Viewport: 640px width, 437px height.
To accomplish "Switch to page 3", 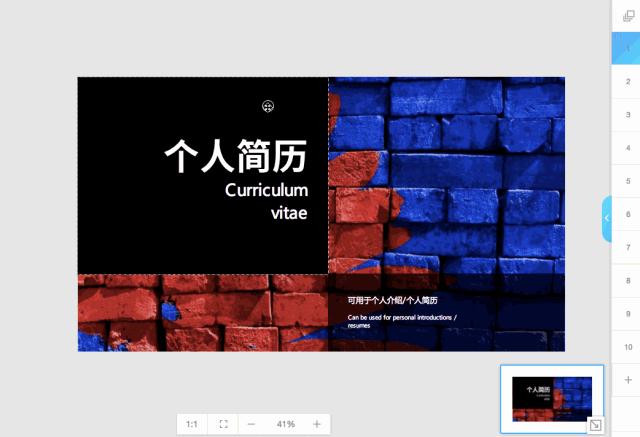I will tap(626, 115).
